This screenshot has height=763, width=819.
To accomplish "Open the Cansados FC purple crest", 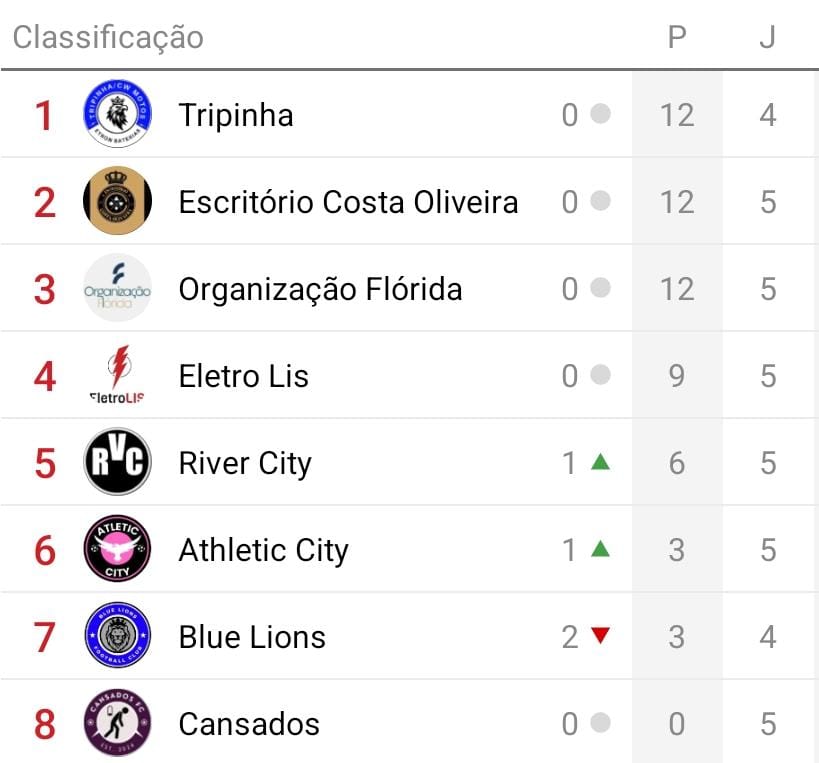I will click(117, 723).
